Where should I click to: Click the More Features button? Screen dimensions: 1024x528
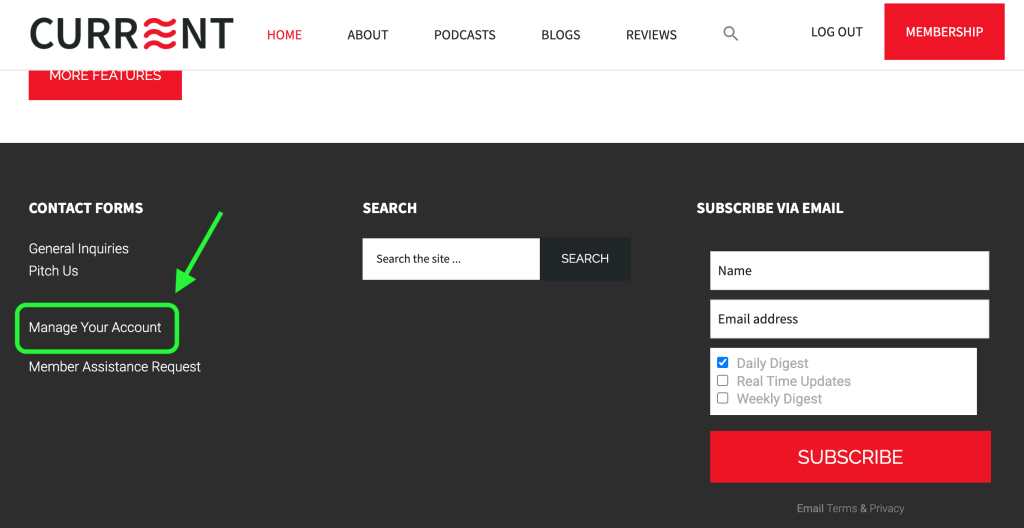pos(105,84)
